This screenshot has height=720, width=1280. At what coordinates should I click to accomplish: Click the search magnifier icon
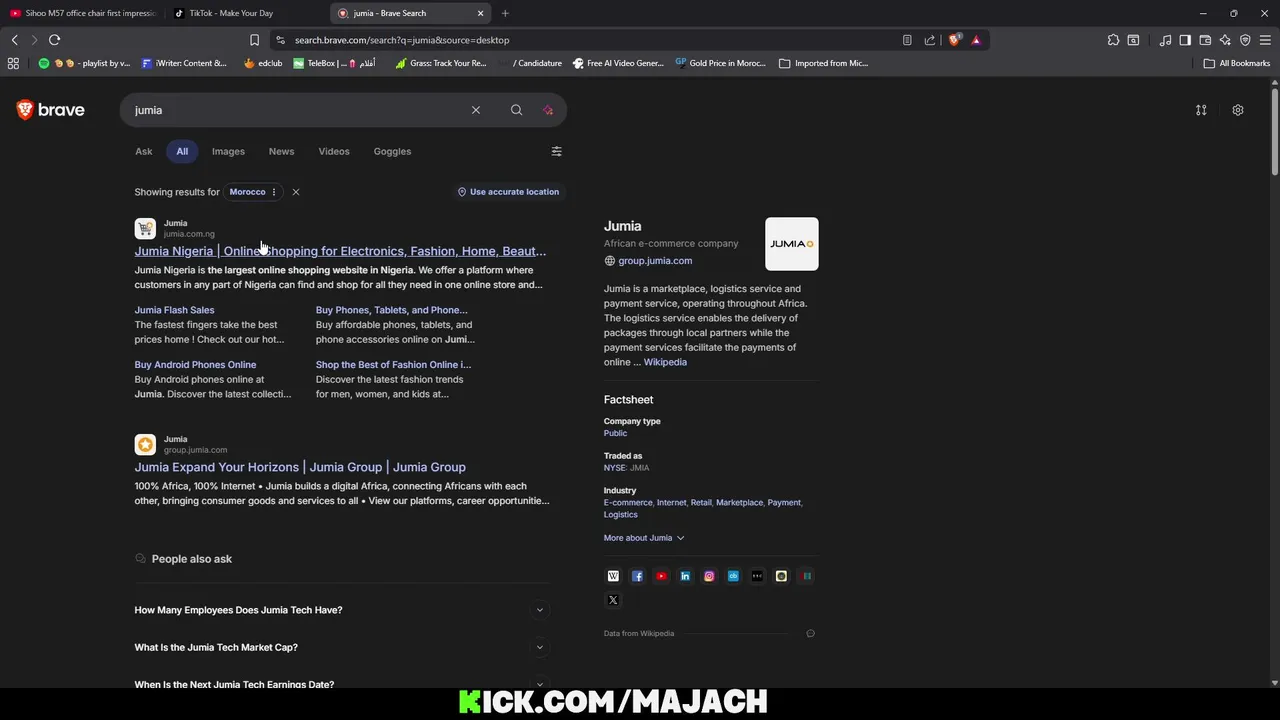coord(516,110)
